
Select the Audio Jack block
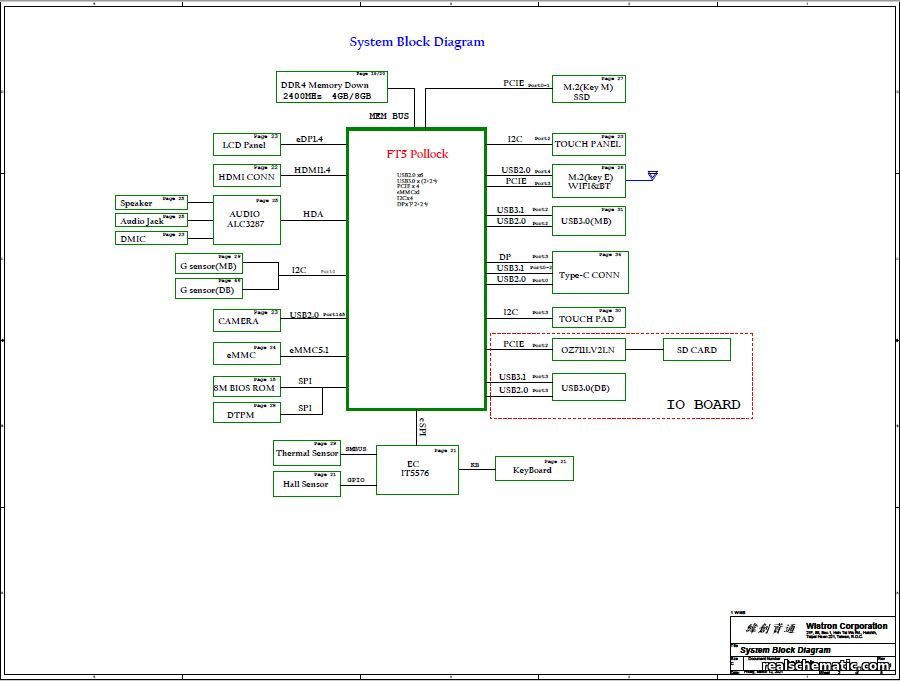(x=150, y=221)
